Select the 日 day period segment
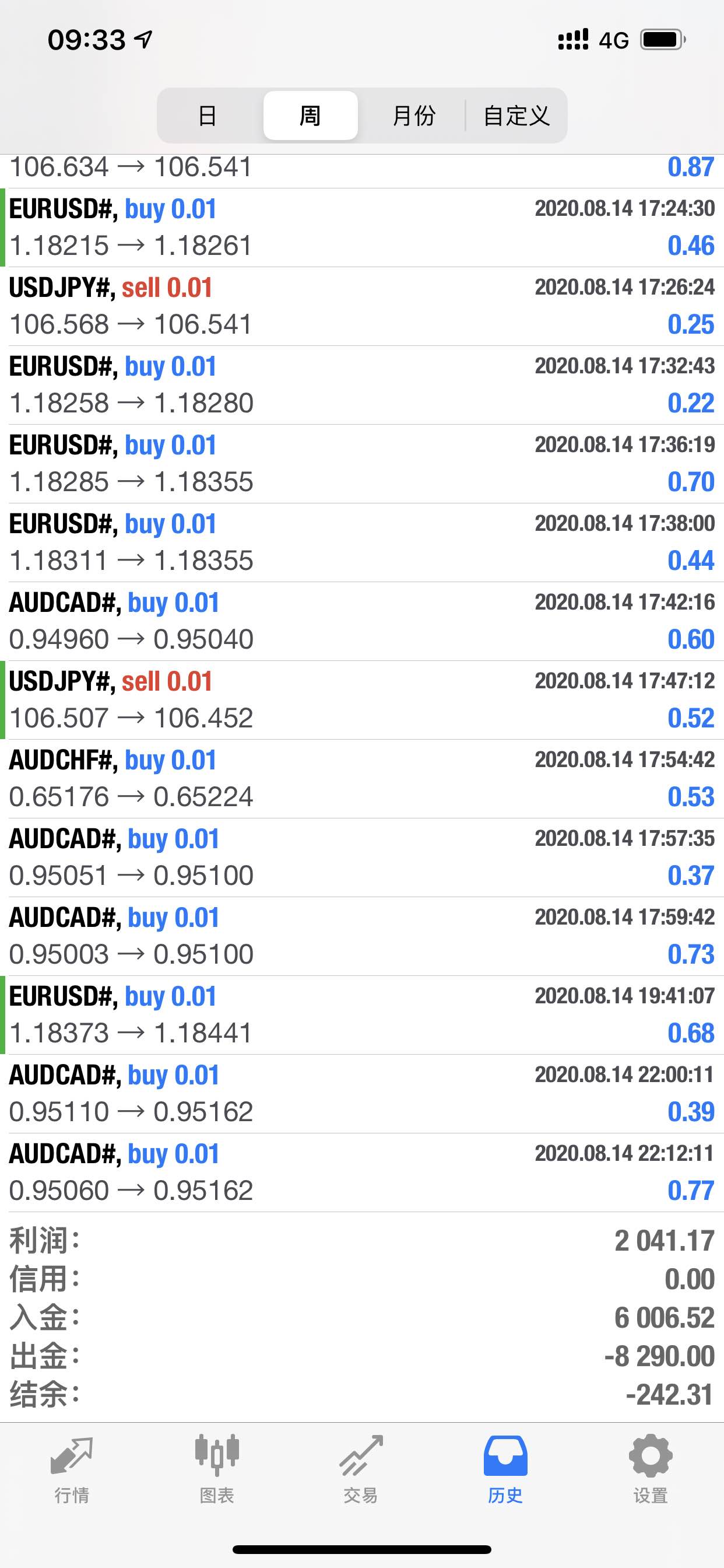 tap(208, 116)
